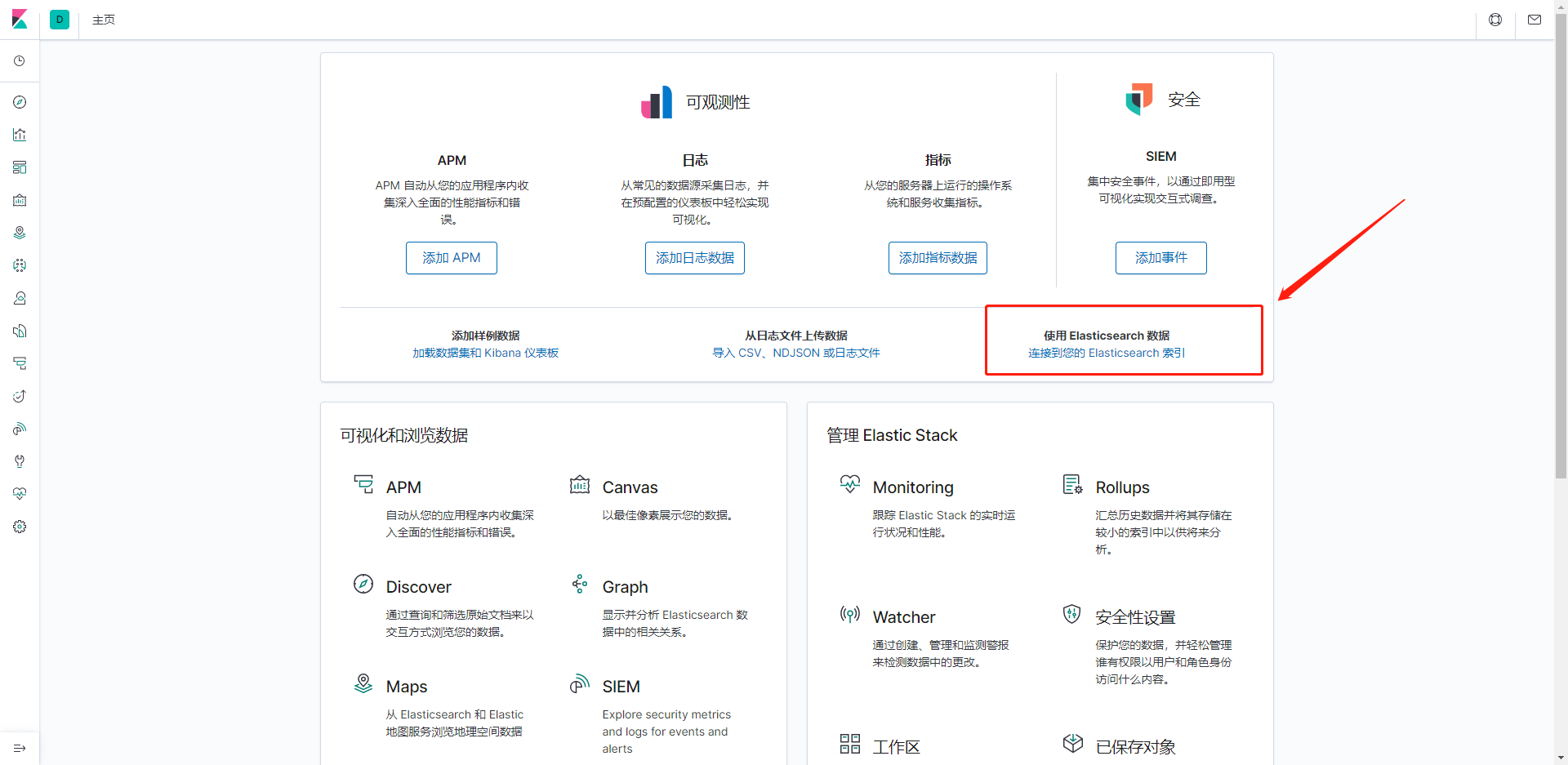This screenshot has width=1568, height=765.
Task: Open SIEM icon in sidebar
Action: (20, 429)
